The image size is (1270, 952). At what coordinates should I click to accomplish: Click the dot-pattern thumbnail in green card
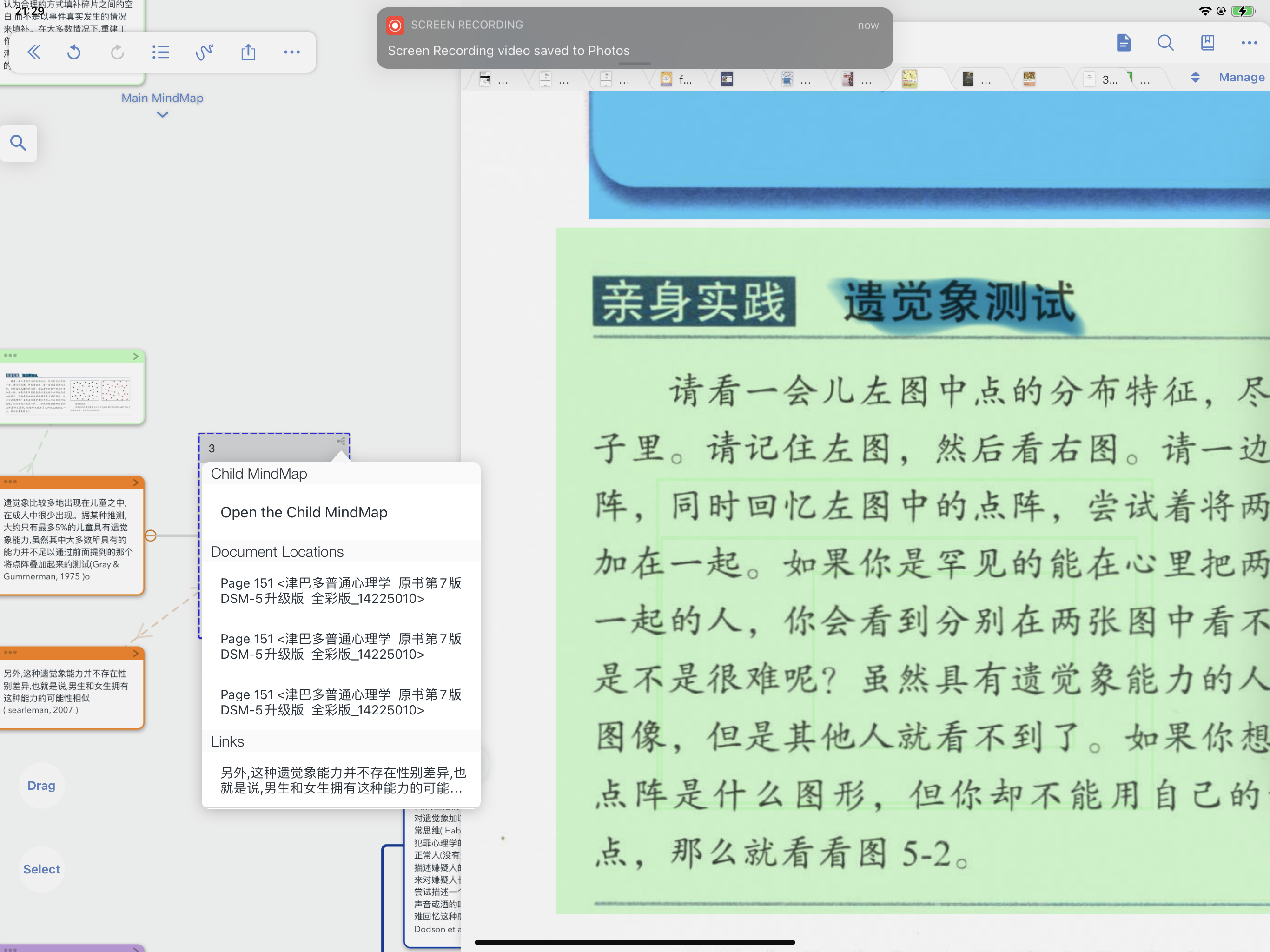click(100, 391)
